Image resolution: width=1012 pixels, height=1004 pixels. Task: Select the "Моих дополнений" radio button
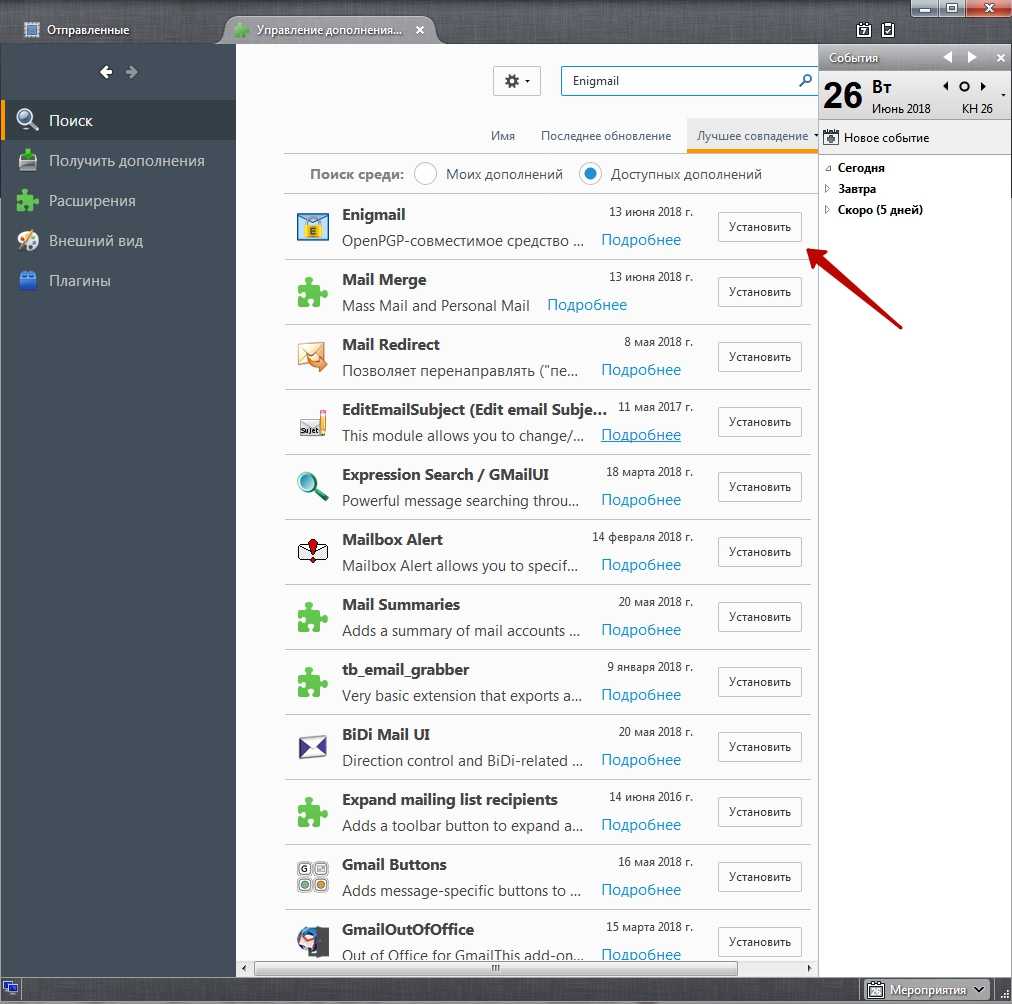tap(425, 174)
